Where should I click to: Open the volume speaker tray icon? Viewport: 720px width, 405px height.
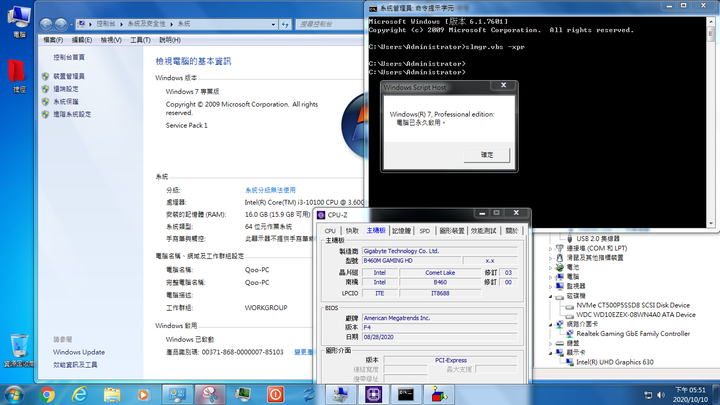(x=661, y=395)
